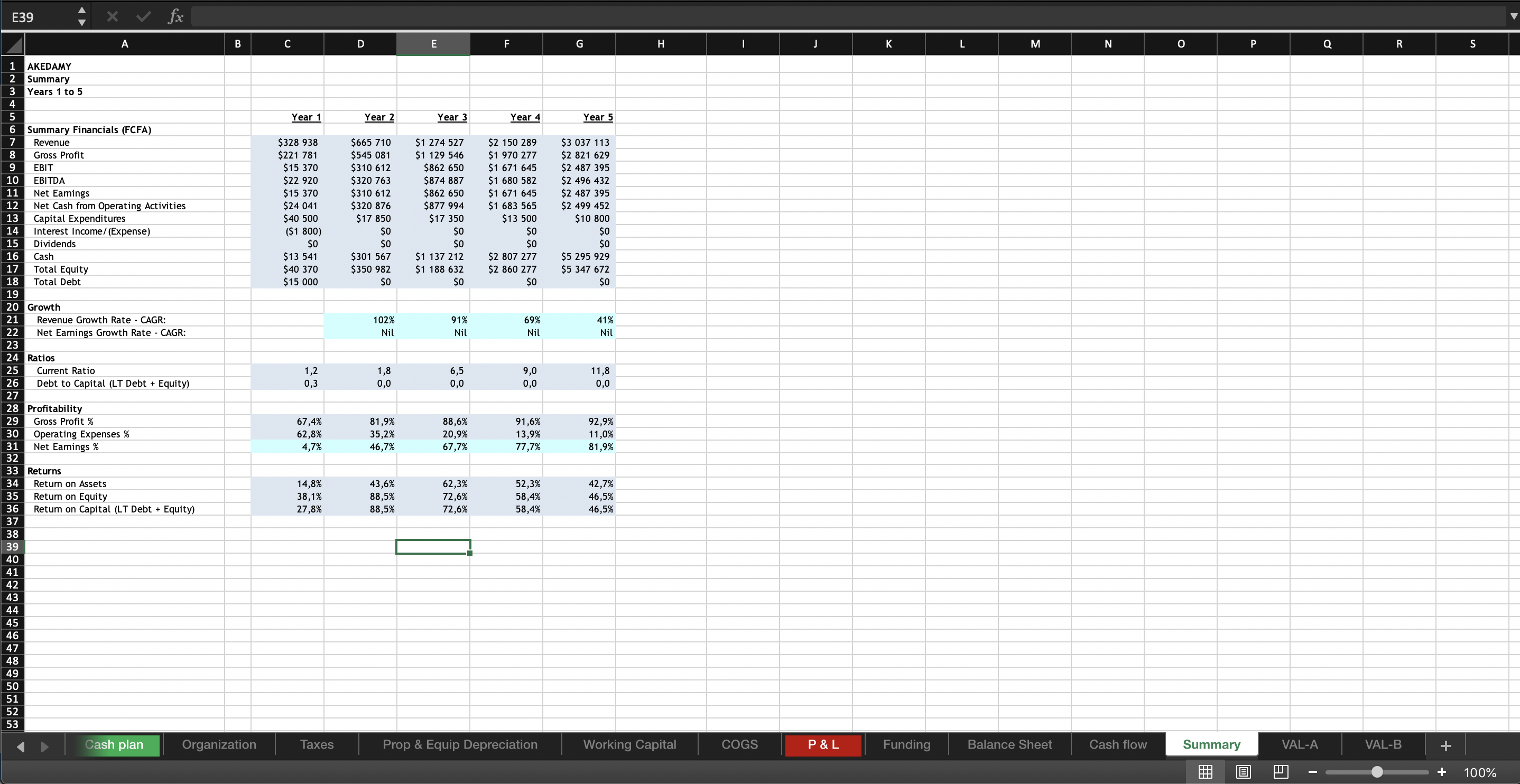Click the zoom in plus button
The height and width of the screenshot is (784, 1520).
point(1442,772)
